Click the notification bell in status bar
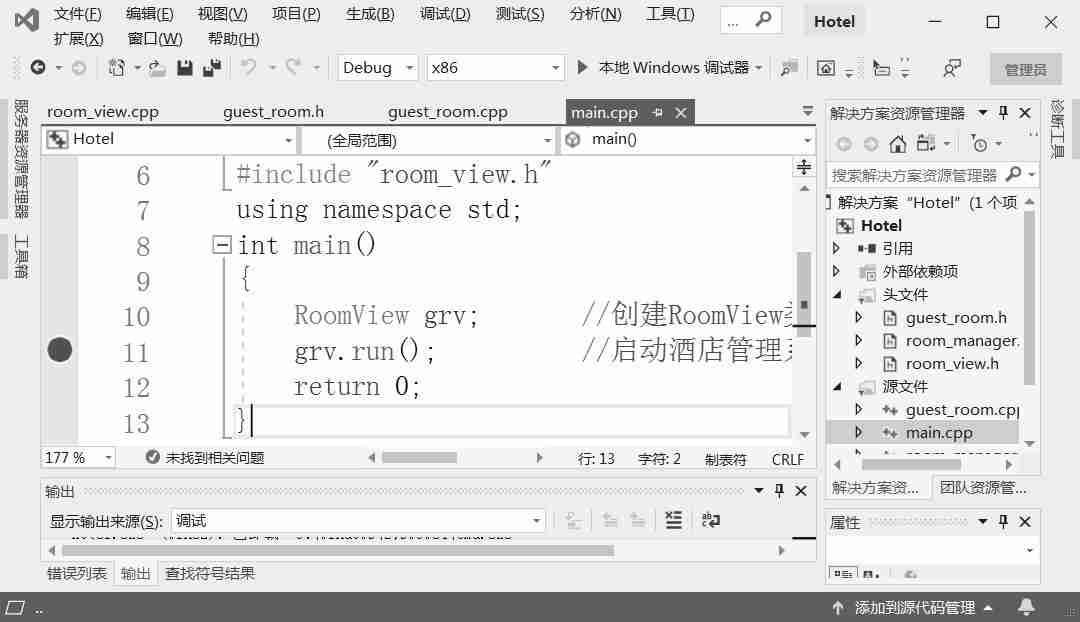Viewport: 1080px width, 622px height. [1026, 607]
